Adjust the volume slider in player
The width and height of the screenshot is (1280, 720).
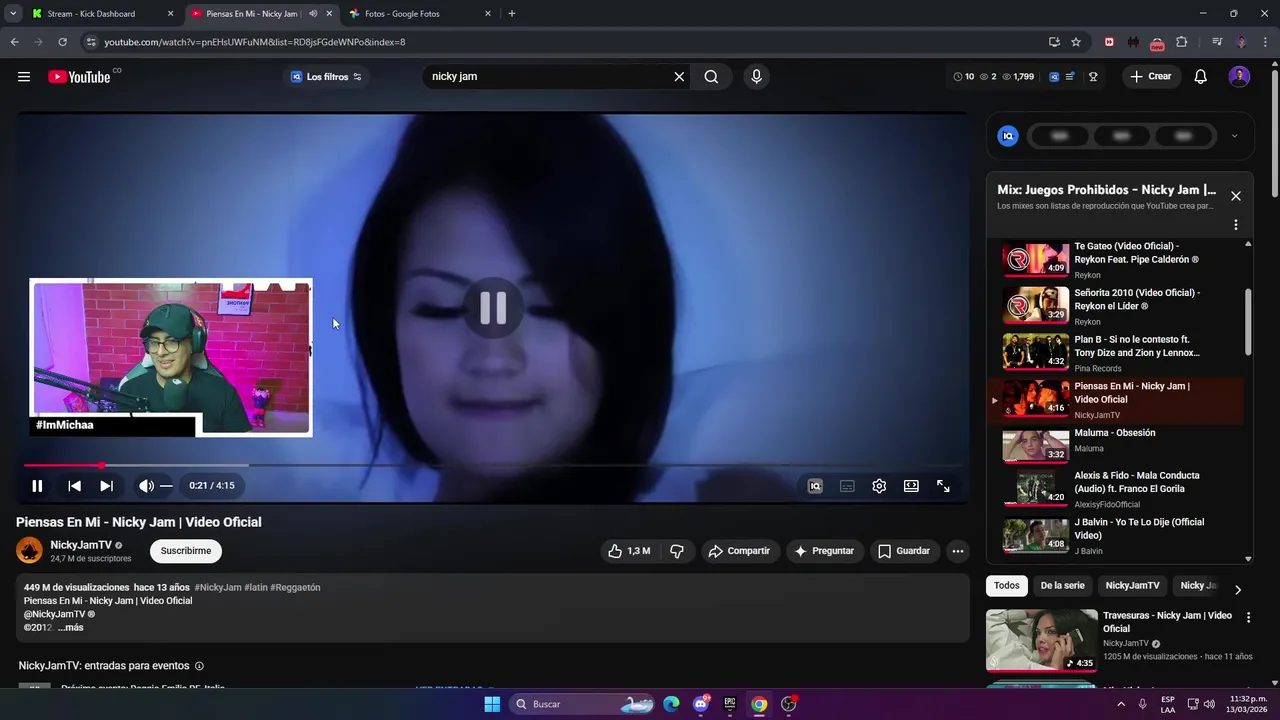[x=166, y=486]
